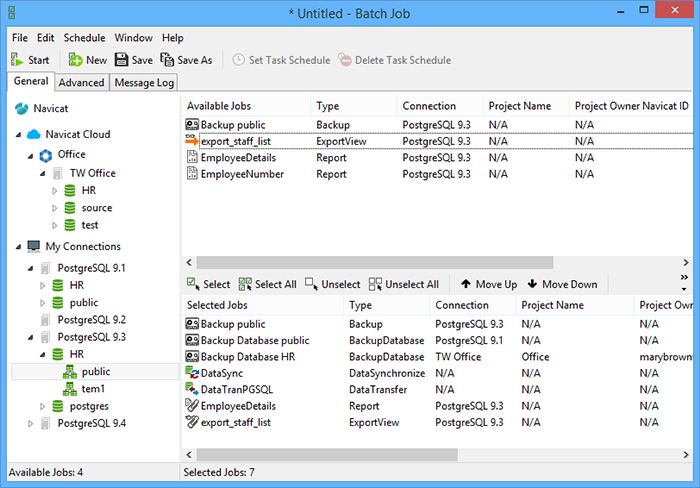Click the test database icon
The height and width of the screenshot is (488, 700).
[x=70, y=225]
